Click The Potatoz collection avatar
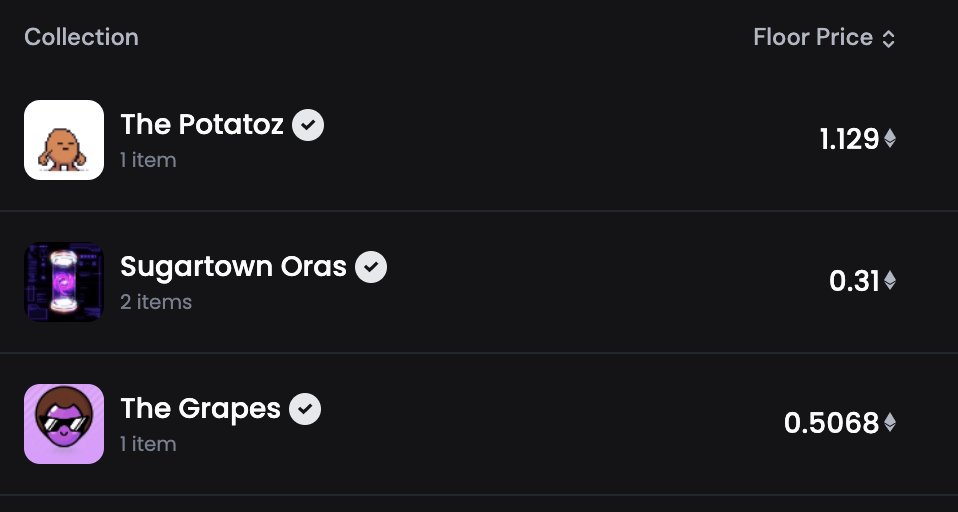Viewport: 958px width, 512px height. coord(64,140)
